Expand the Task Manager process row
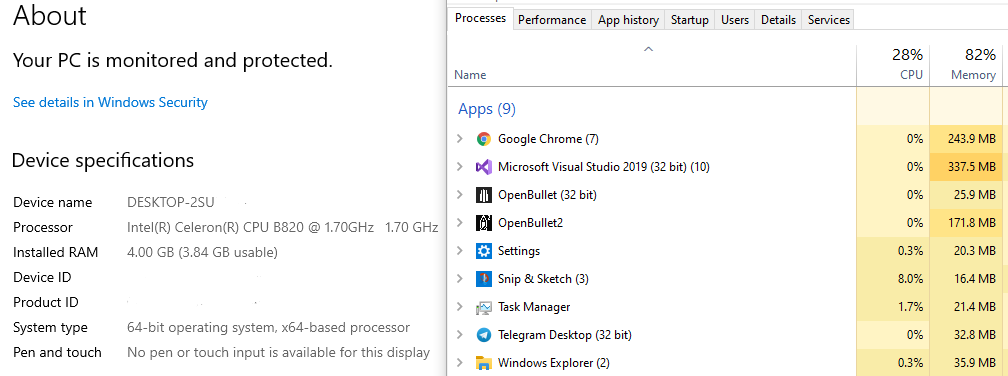 (459, 307)
